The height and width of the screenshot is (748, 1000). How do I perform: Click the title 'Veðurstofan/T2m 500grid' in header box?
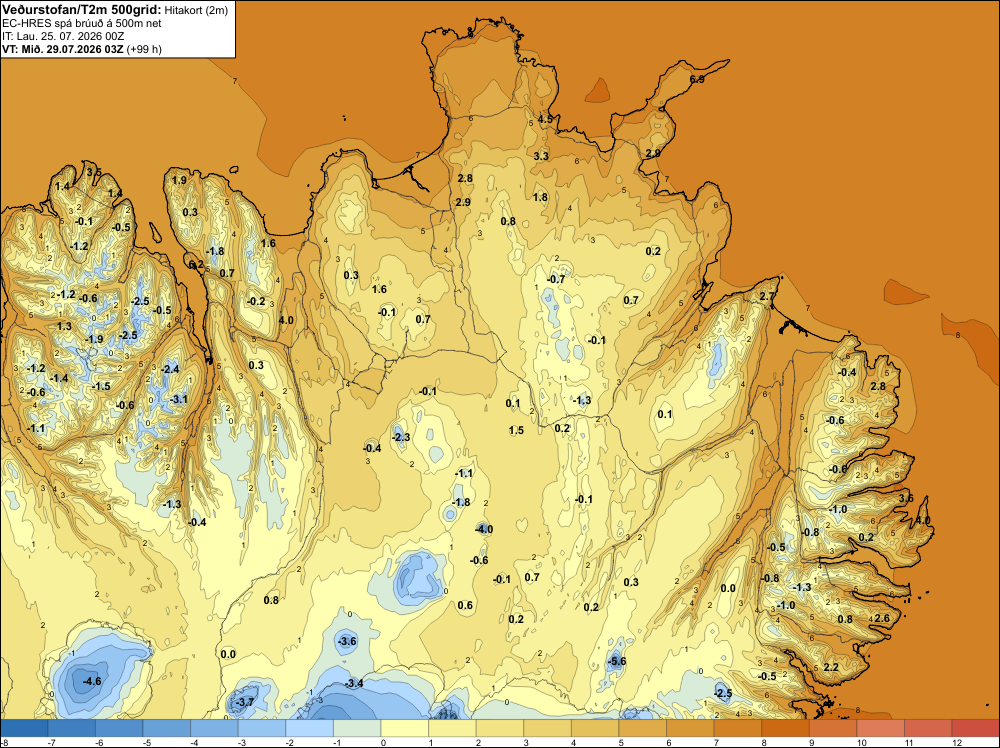tap(82, 10)
